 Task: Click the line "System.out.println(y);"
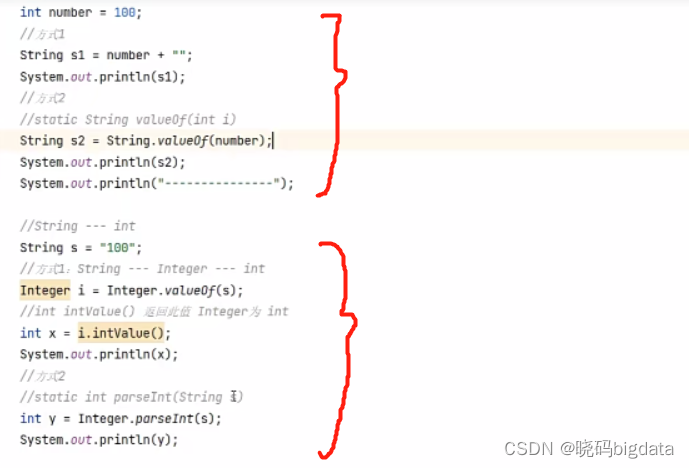pyautogui.click(x=99, y=439)
